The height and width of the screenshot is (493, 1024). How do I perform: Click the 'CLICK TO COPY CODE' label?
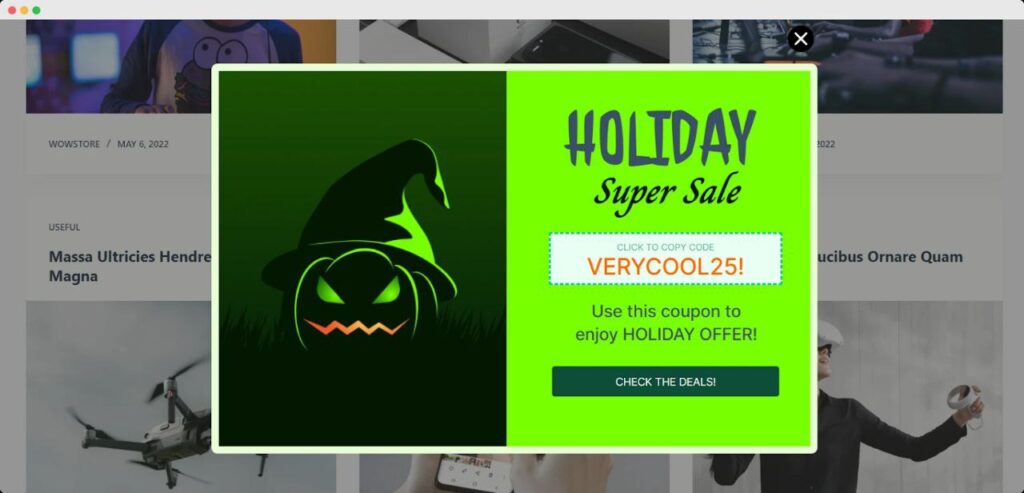[x=665, y=247]
